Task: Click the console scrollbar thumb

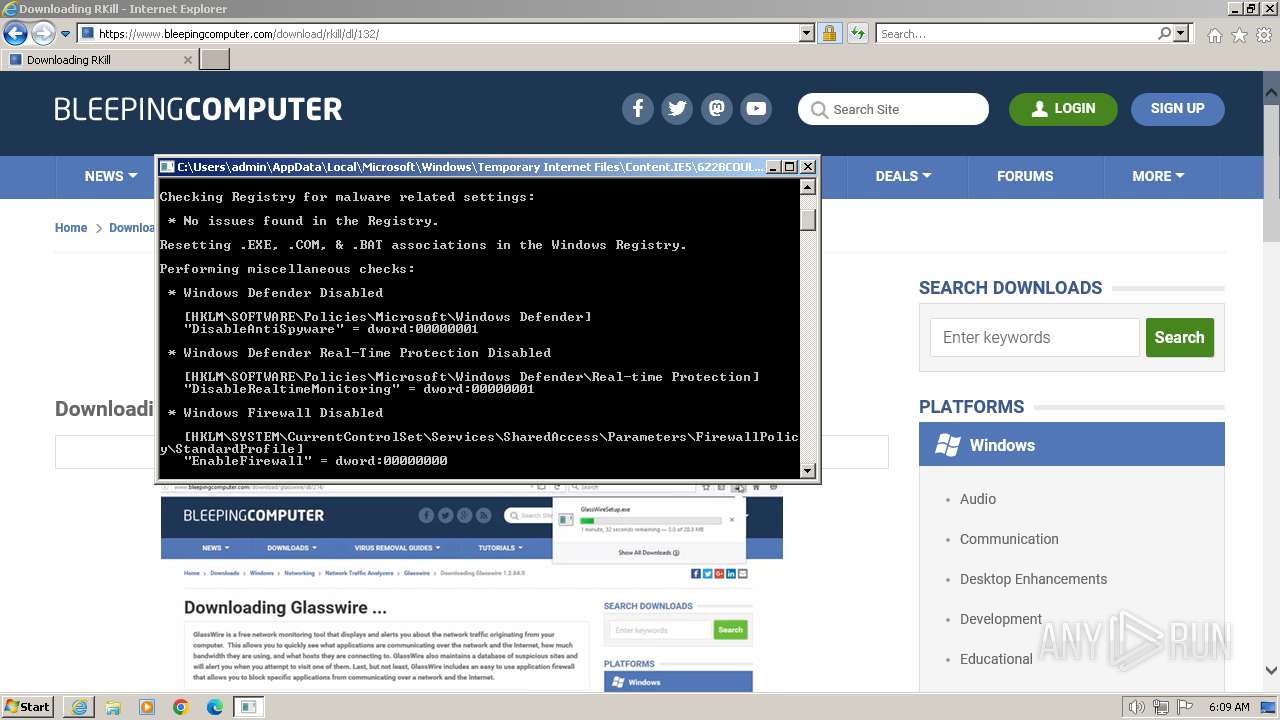Action: [x=808, y=220]
